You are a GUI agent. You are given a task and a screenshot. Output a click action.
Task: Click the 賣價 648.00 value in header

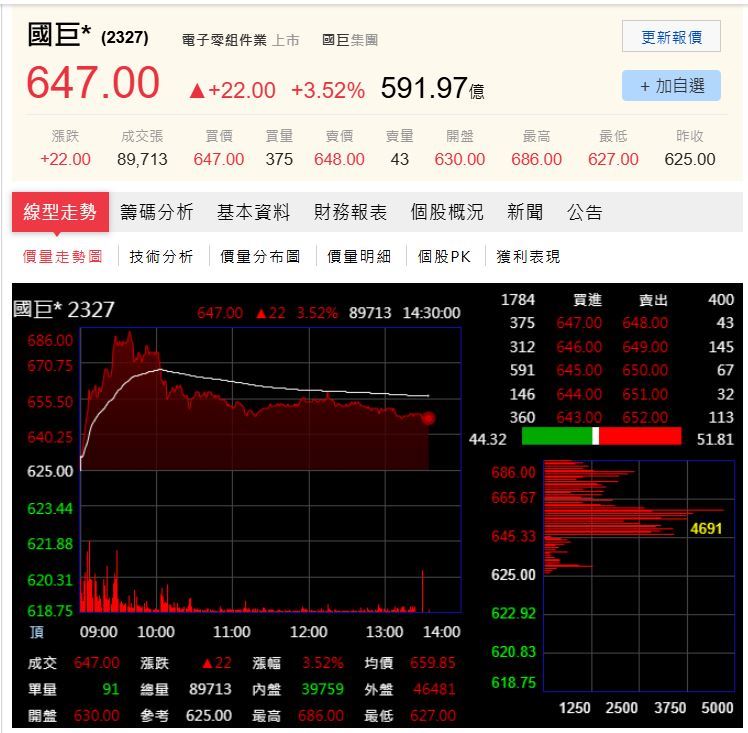pos(339,159)
